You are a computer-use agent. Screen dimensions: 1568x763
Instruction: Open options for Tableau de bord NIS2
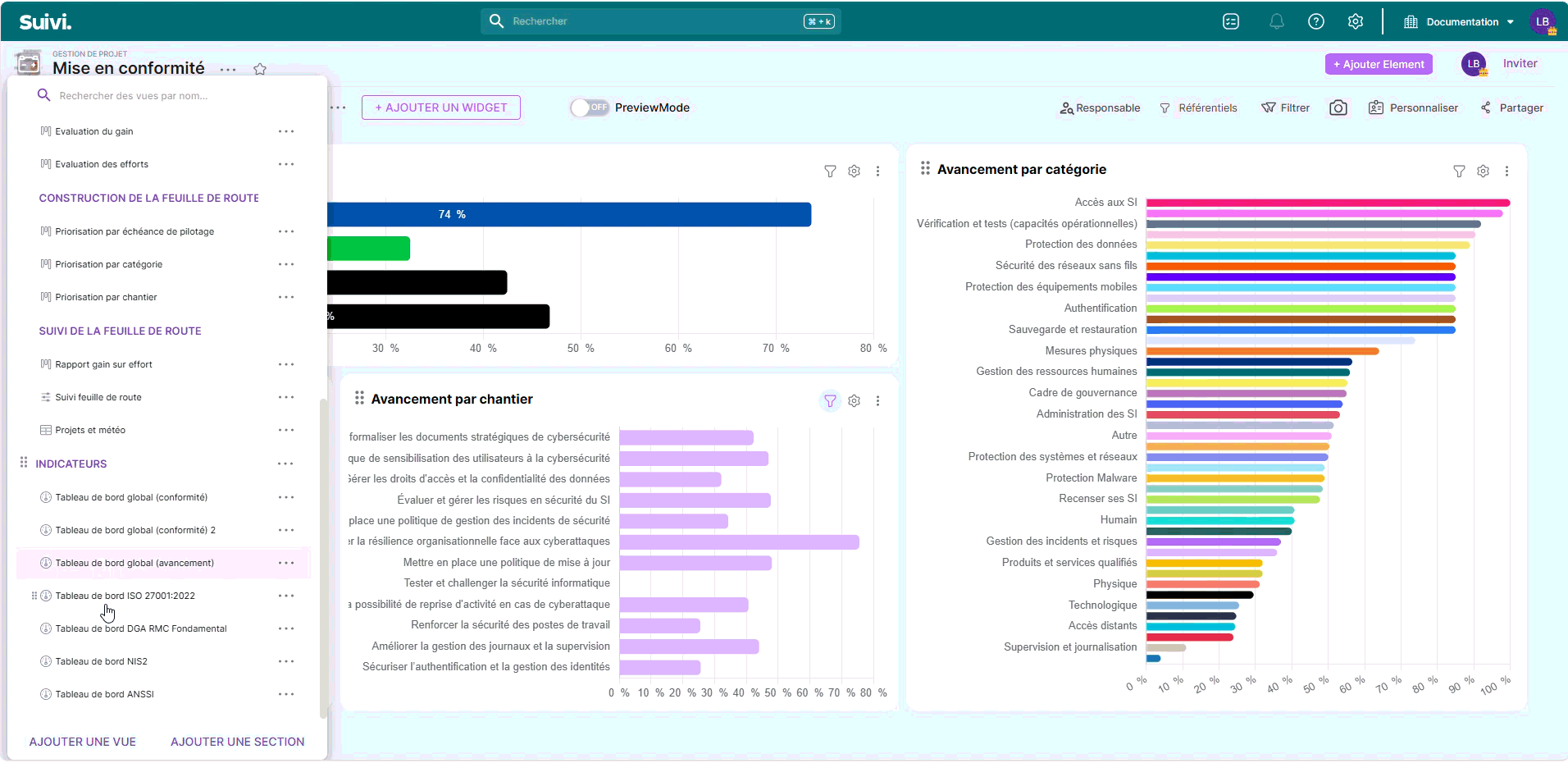pos(285,662)
